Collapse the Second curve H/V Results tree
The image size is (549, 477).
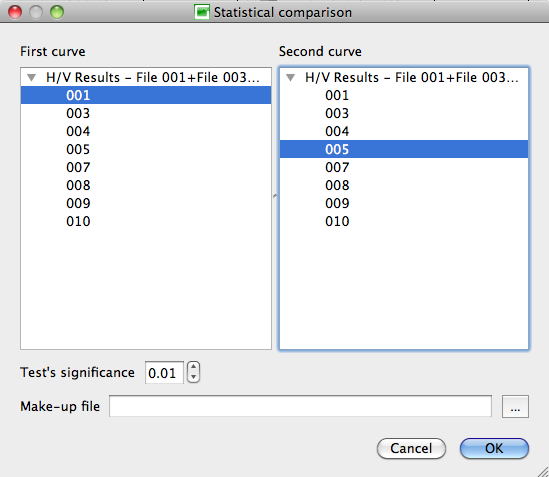[x=290, y=77]
